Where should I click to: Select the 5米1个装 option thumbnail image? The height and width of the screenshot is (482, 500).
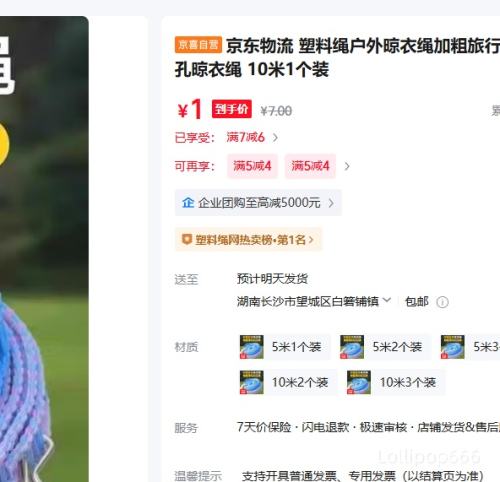(252, 347)
